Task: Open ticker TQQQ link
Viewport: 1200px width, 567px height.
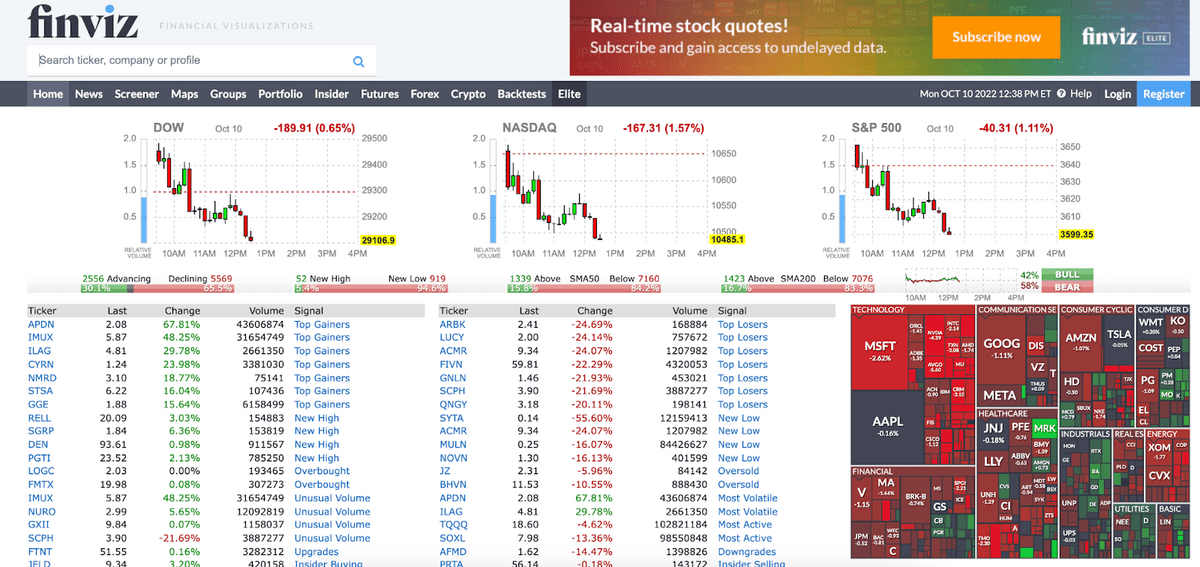Action: 454,524
